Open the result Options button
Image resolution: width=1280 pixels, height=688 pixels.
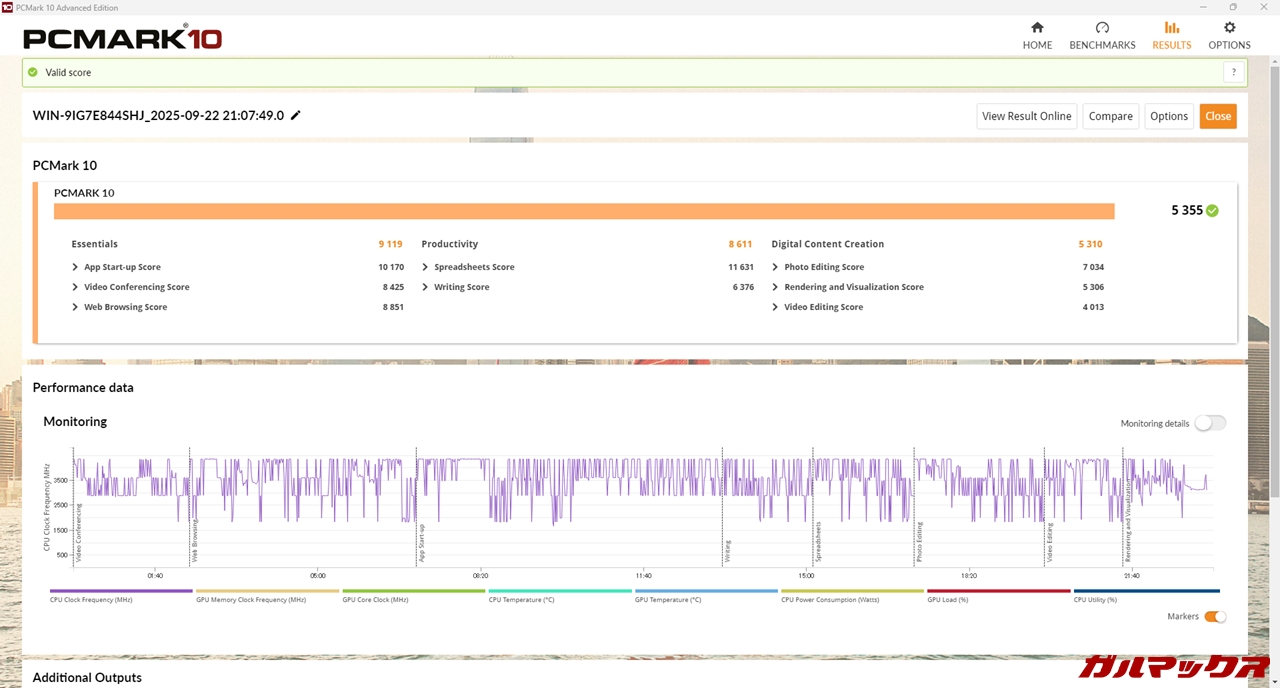pos(1168,116)
